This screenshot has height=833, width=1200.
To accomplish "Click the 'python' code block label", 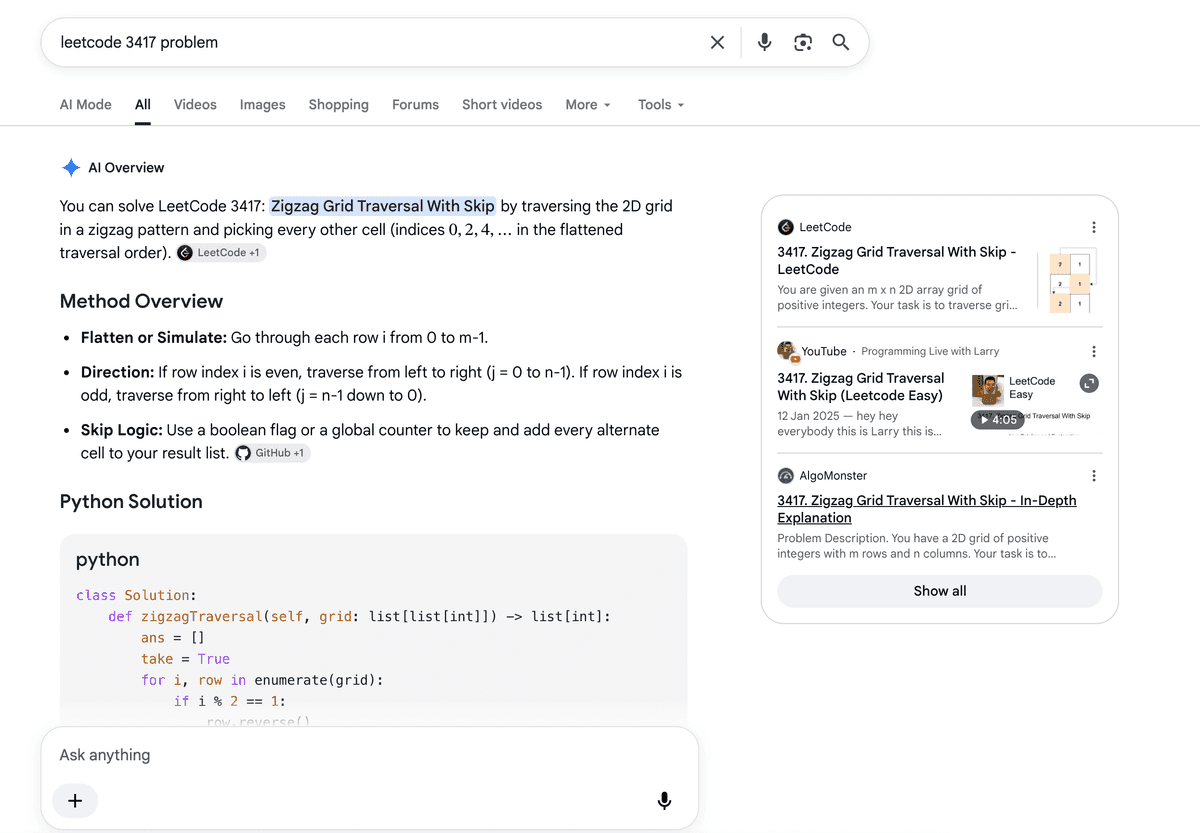I will (108, 559).
